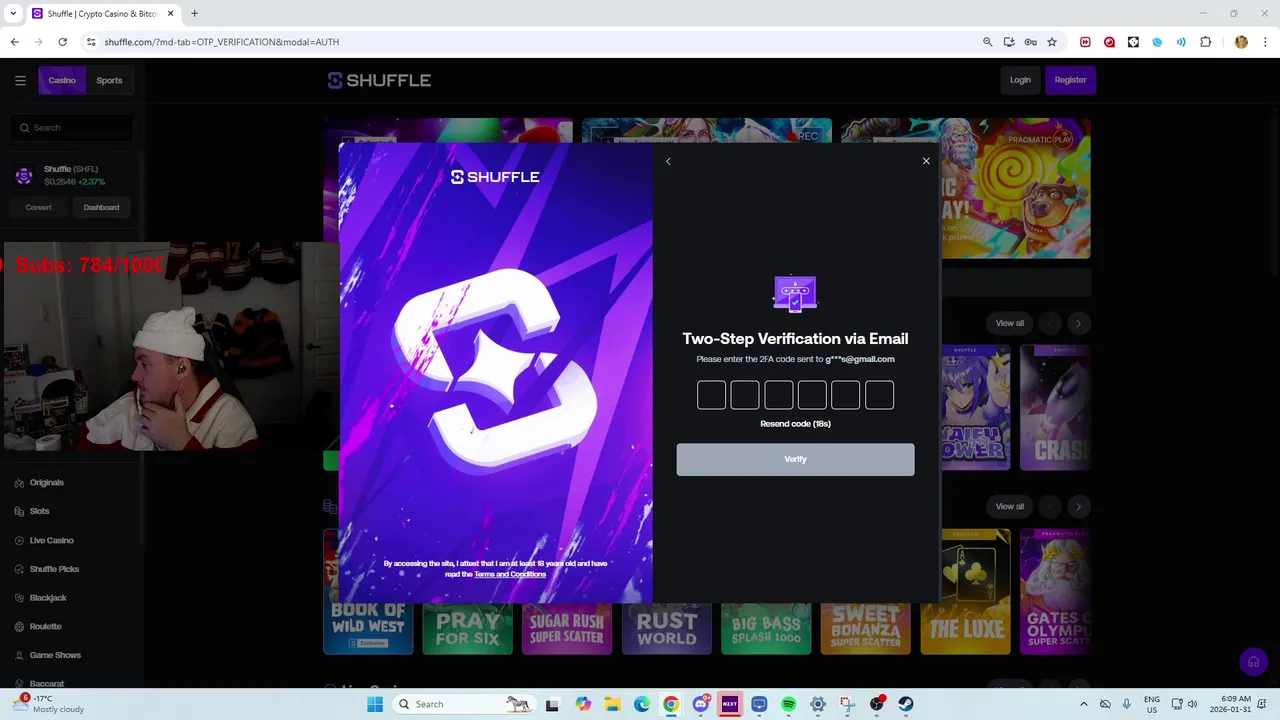Click the second View all link

coord(1009,506)
